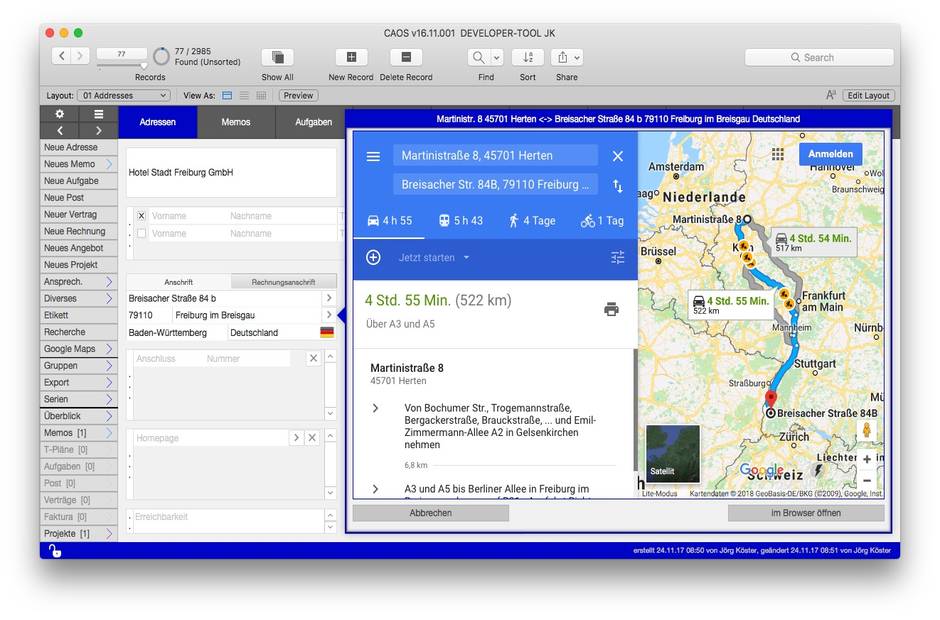Click the formatting bar text icon
The height and width of the screenshot is (620, 940).
click(831, 95)
